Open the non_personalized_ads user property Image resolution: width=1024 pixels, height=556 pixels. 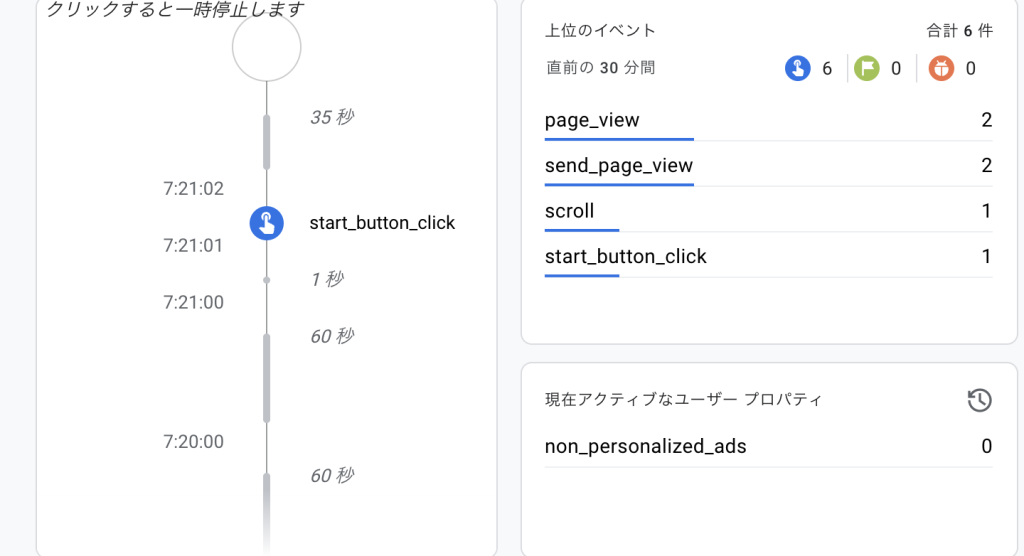(645, 446)
